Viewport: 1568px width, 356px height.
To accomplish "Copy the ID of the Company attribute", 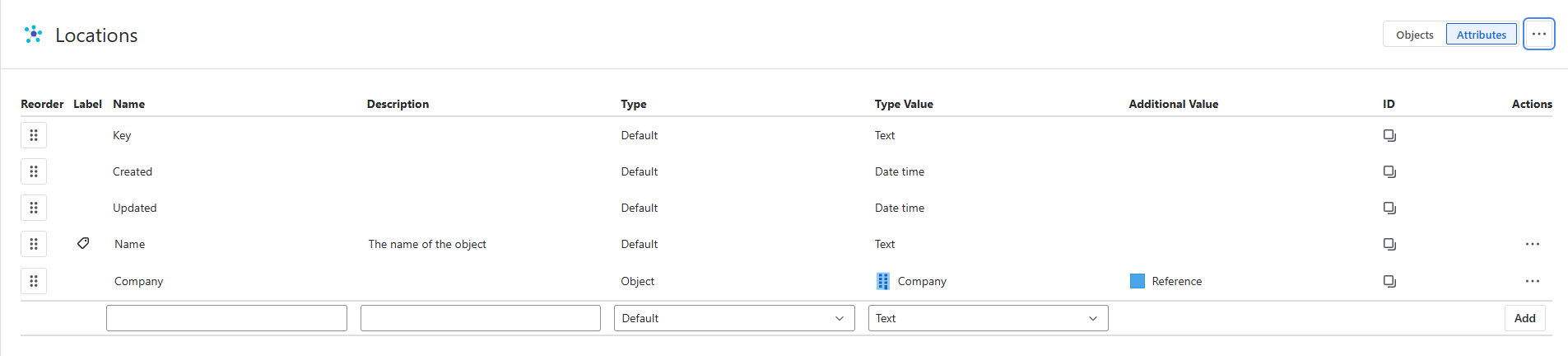I will (x=1389, y=281).
